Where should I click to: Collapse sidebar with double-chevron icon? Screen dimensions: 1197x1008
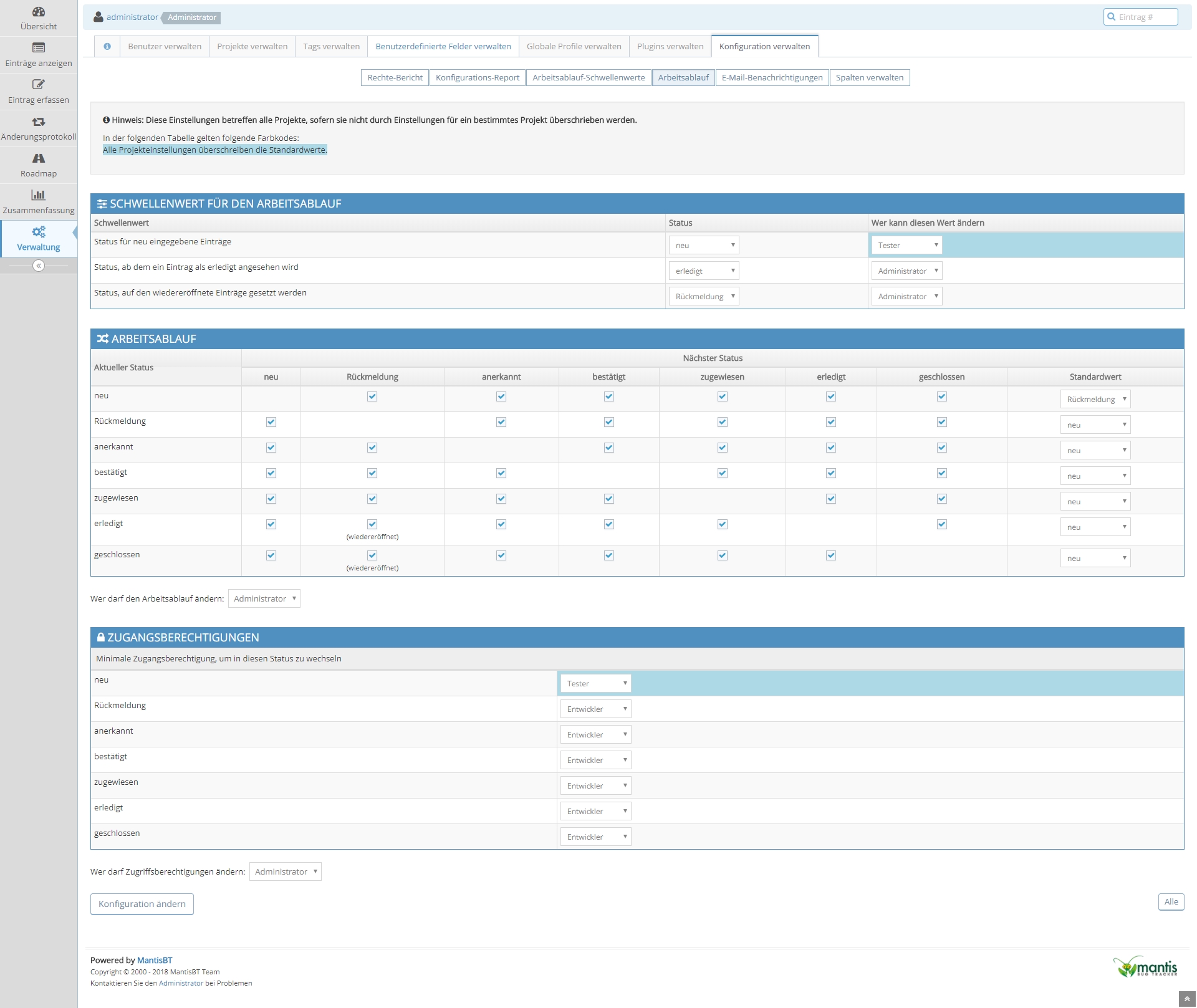(39, 266)
